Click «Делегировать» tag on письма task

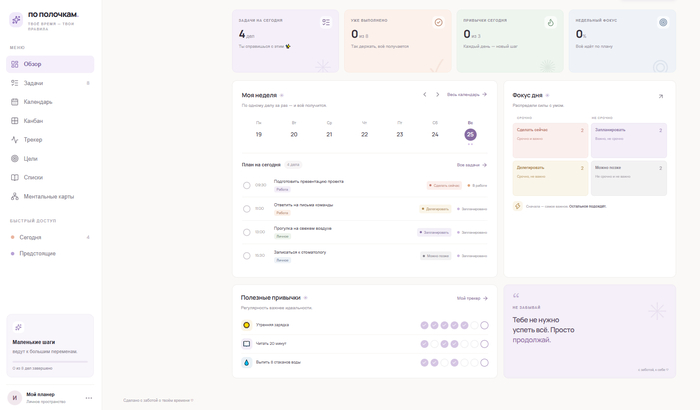pos(435,209)
